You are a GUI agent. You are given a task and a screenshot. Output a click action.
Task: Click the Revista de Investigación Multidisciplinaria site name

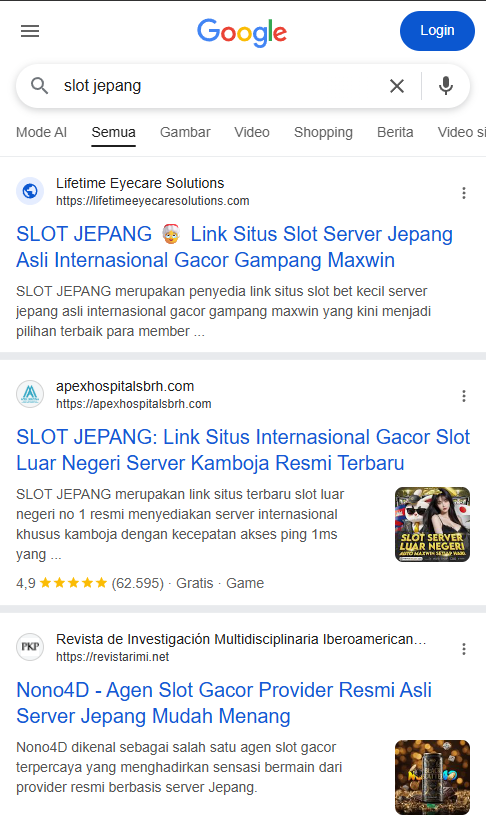coord(241,639)
